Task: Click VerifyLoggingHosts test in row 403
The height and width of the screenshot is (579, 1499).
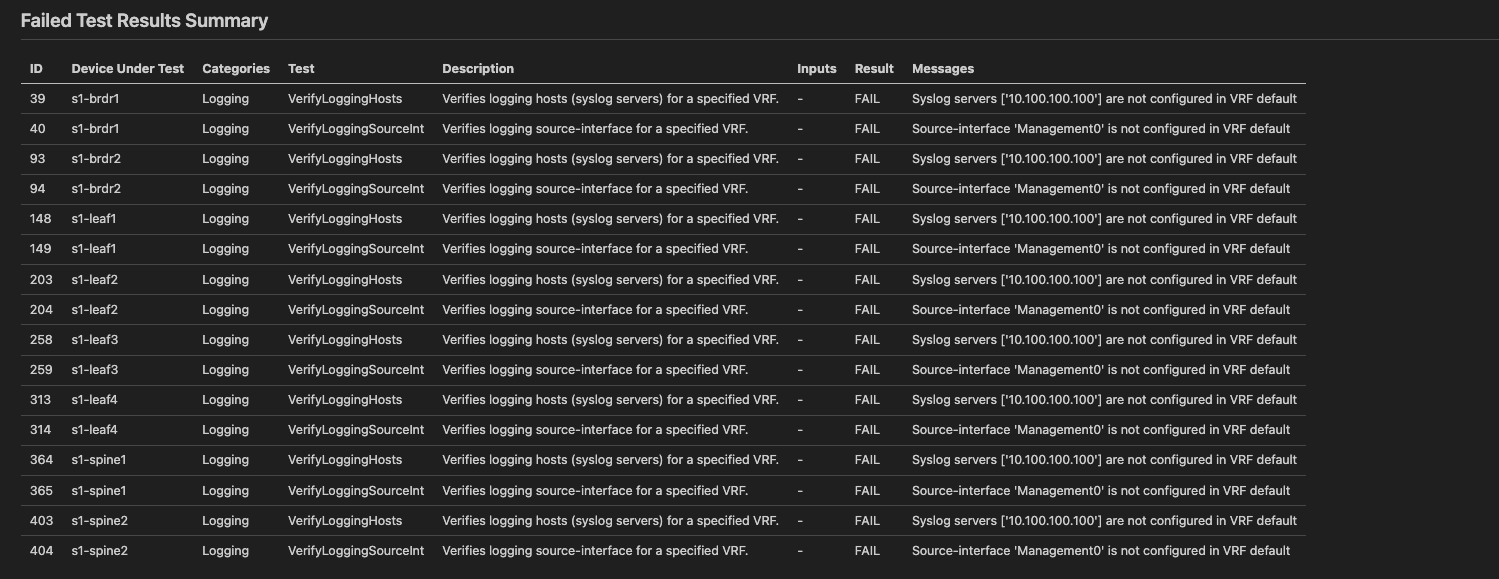Action: coord(345,521)
